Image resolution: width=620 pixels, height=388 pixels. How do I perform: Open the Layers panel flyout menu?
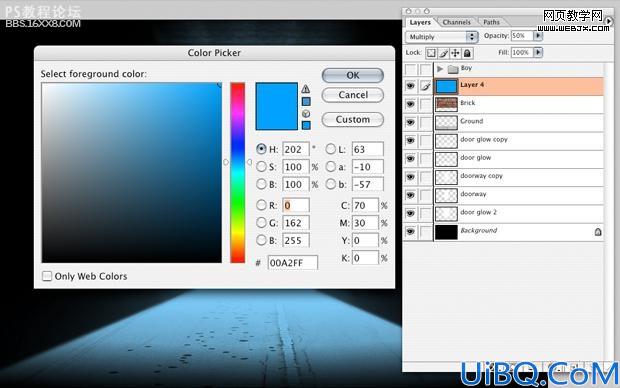pyautogui.click(x=609, y=22)
